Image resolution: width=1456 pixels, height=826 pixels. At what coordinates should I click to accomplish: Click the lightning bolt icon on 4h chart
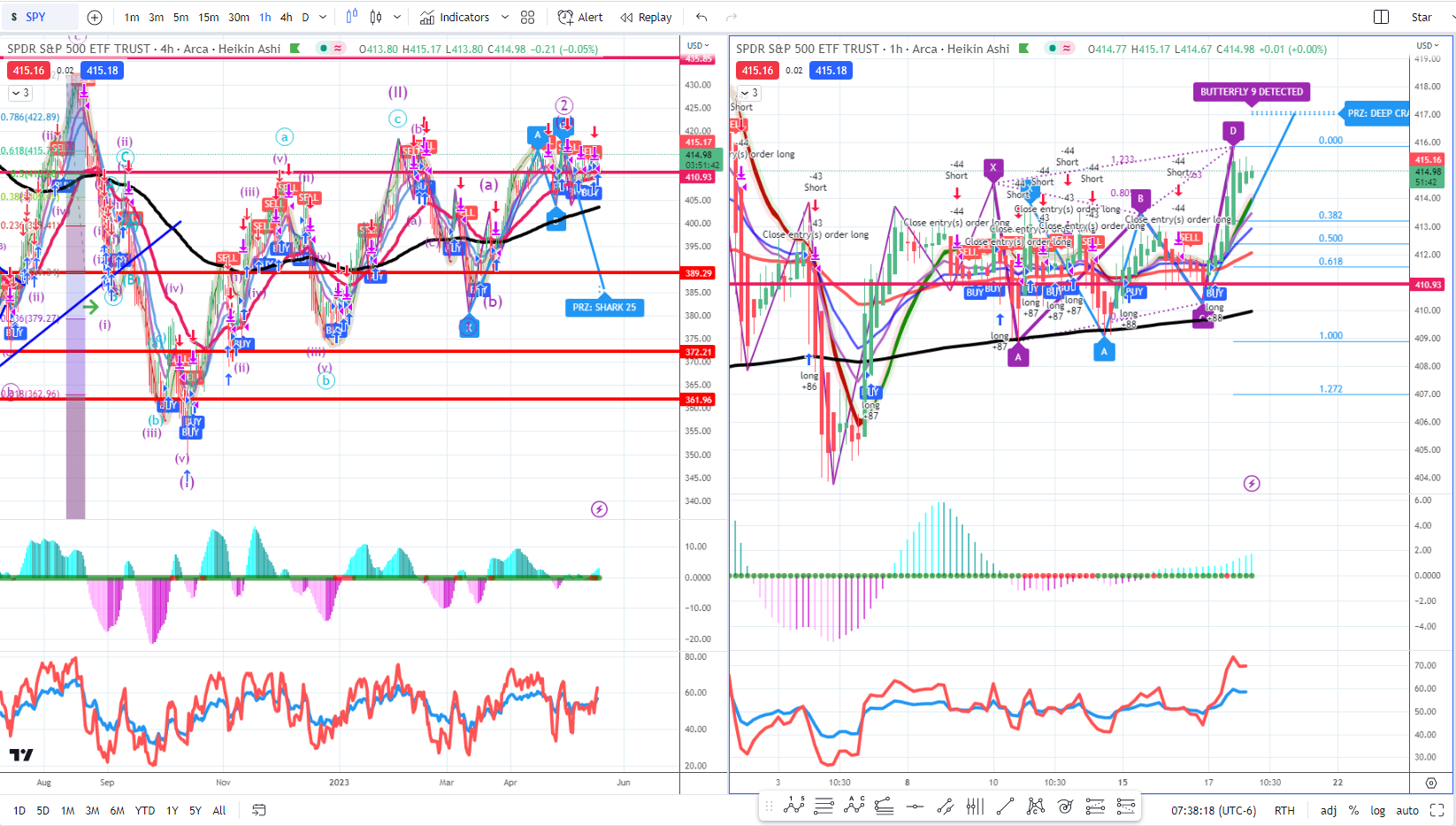pos(600,509)
